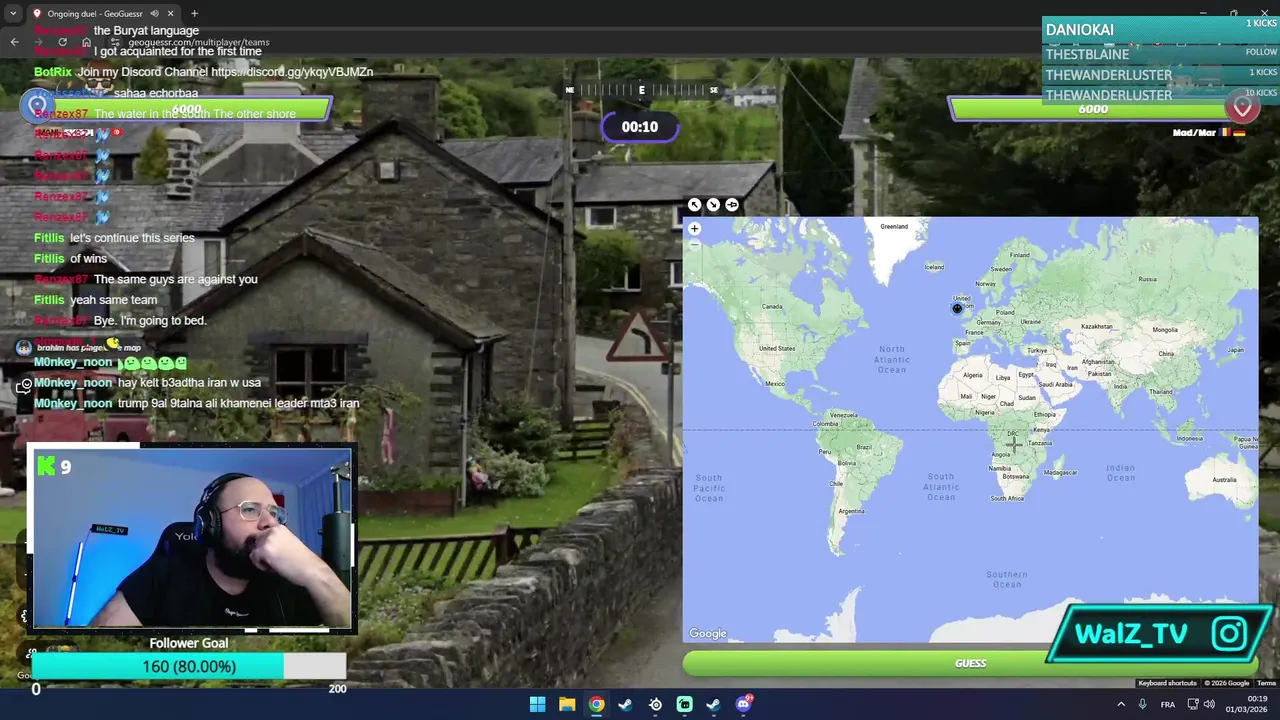Open SteelSeries app from the taskbar
The height and width of the screenshot is (720, 1280).
(x=655, y=704)
